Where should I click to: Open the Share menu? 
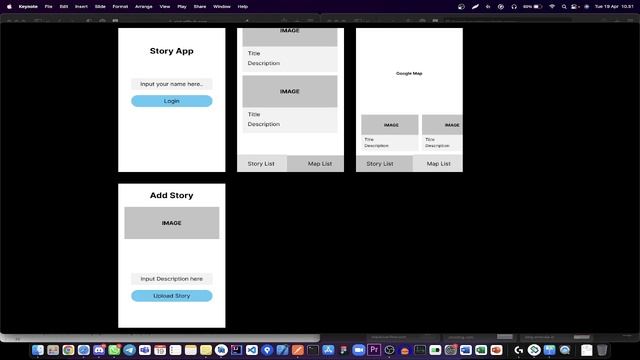click(x=200, y=7)
